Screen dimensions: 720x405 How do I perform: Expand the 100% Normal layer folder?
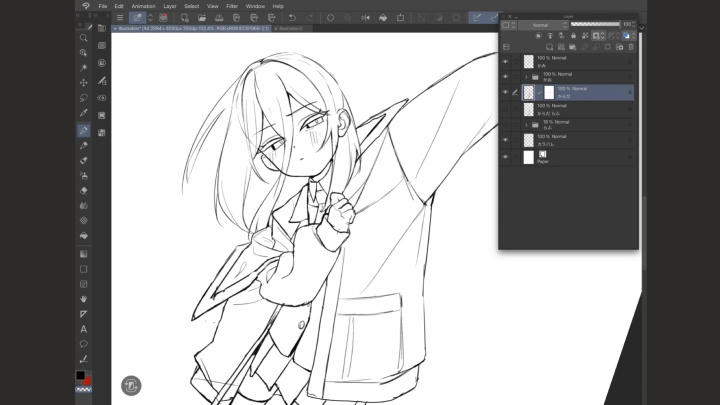[x=526, y=76]
